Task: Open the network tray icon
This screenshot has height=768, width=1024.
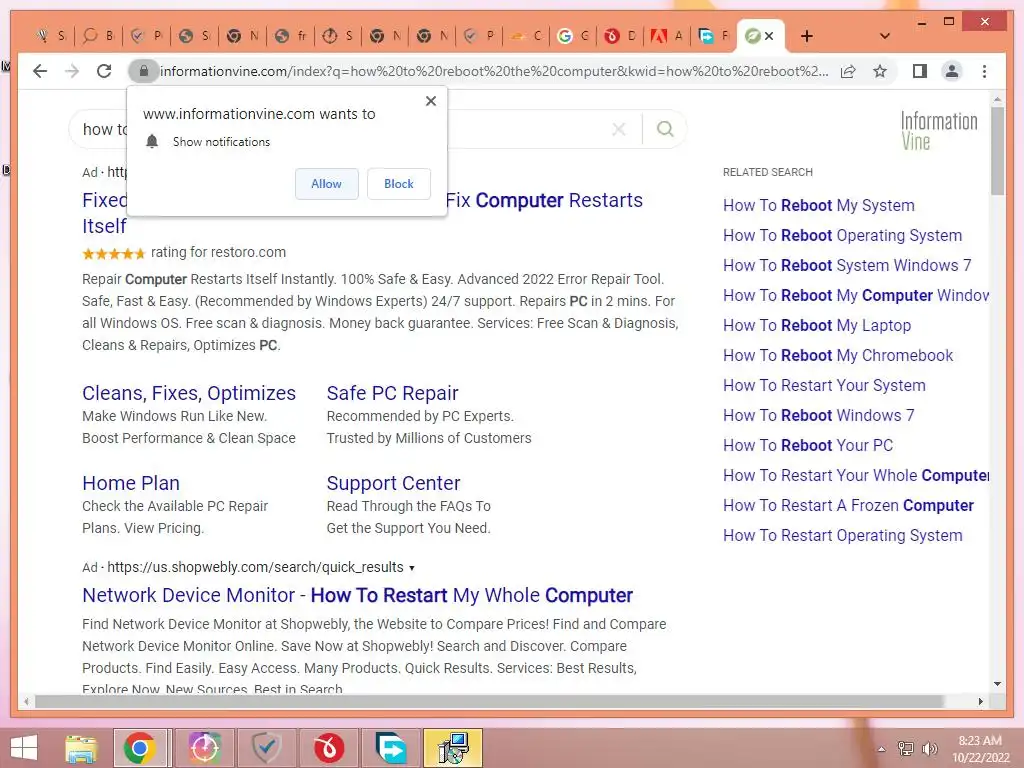Action: click(x=905, y=749)
